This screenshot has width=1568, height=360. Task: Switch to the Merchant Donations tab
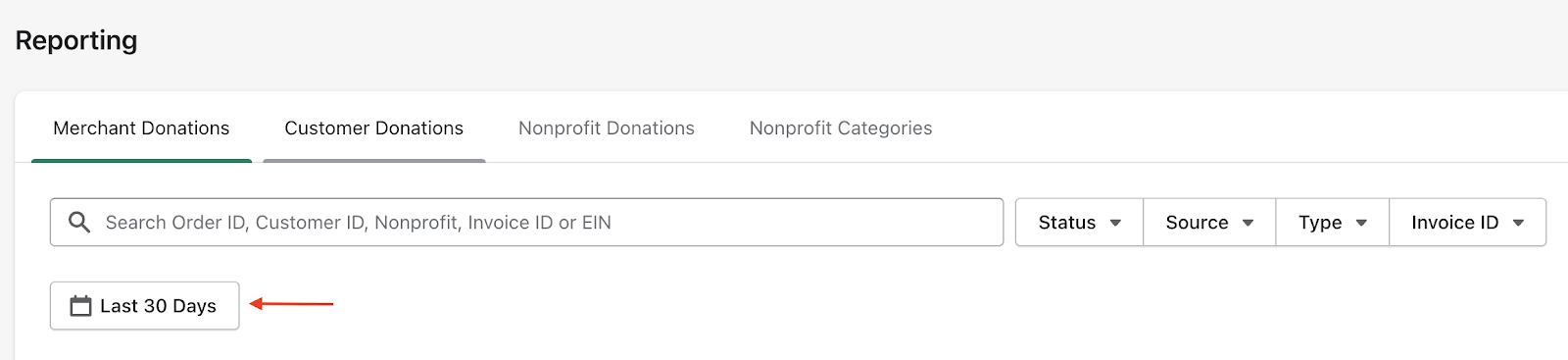click(x=141, y=129)
